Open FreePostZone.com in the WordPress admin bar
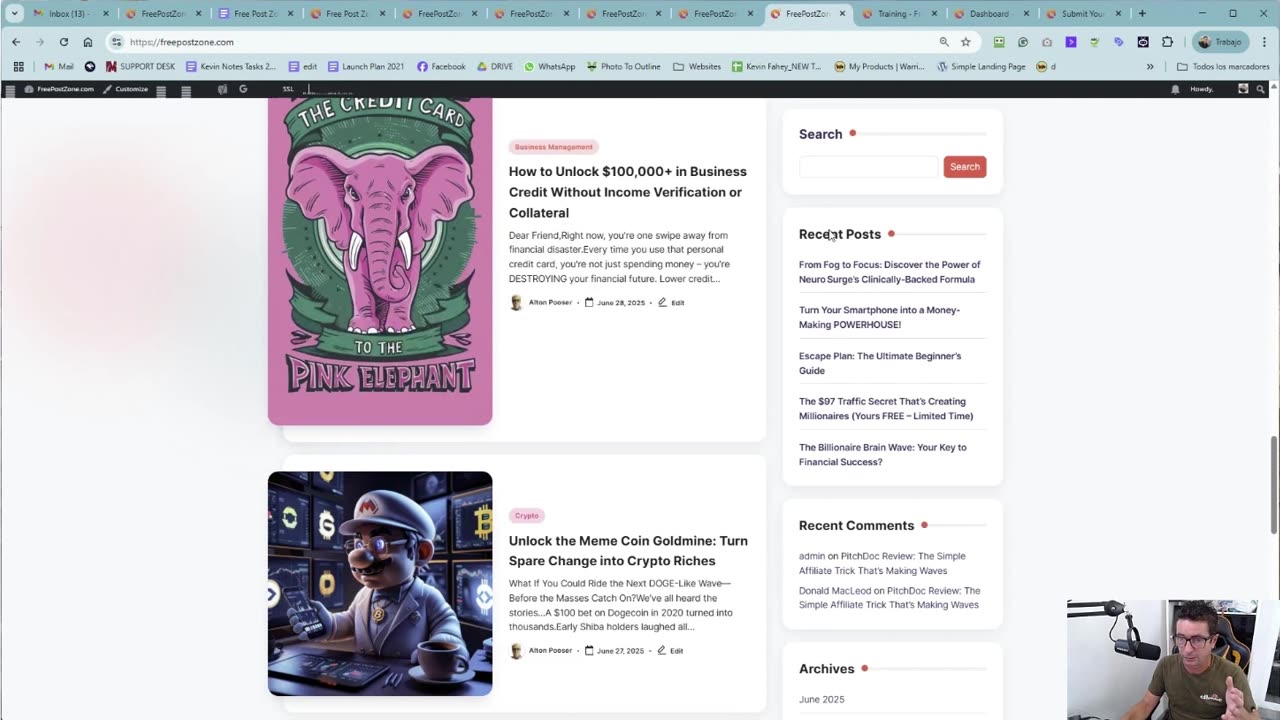This screenshot has width=1280, height=720. pos(59,89)
